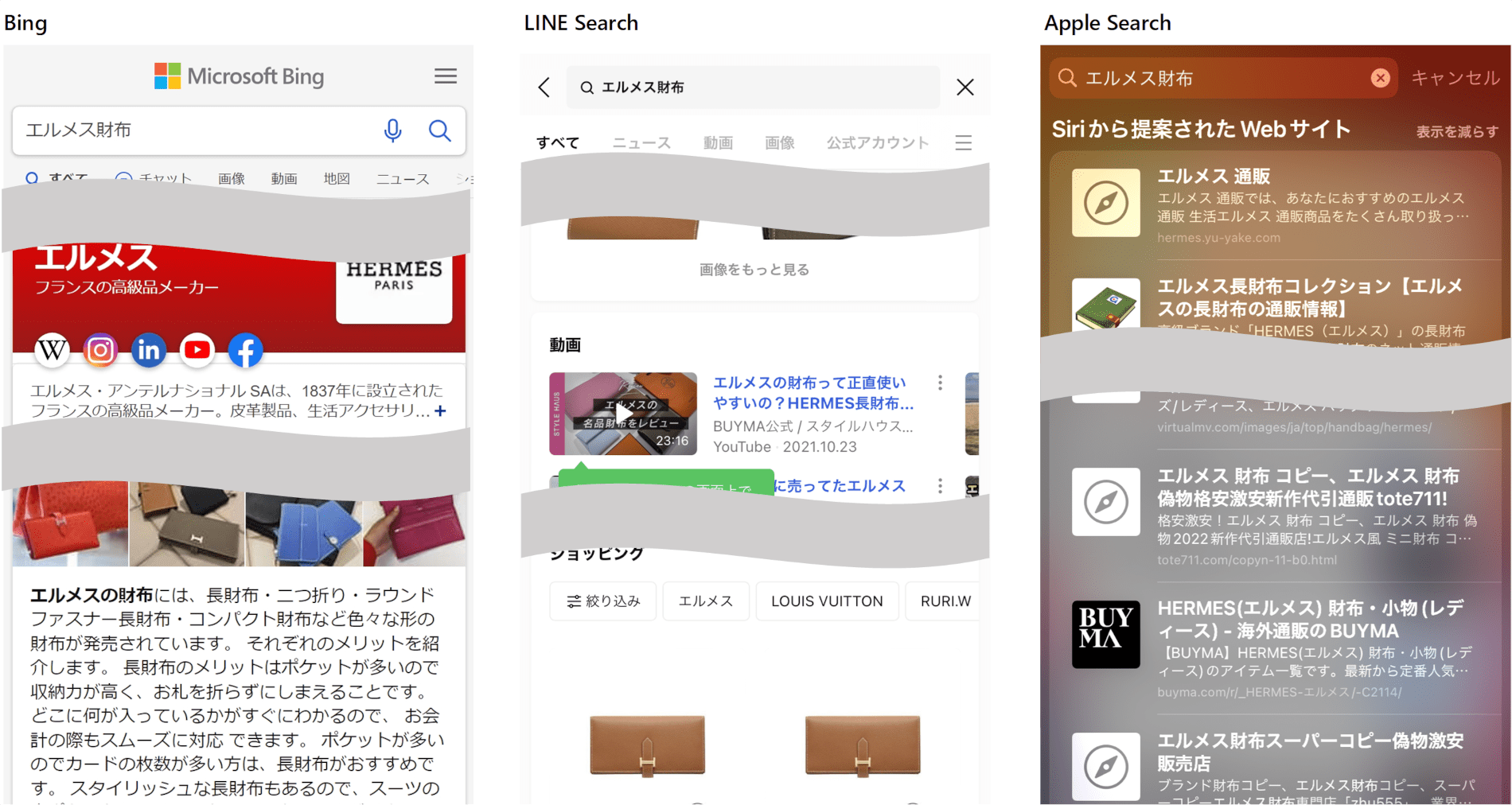Go back with the LINE Search arrow

pos(544,87)
